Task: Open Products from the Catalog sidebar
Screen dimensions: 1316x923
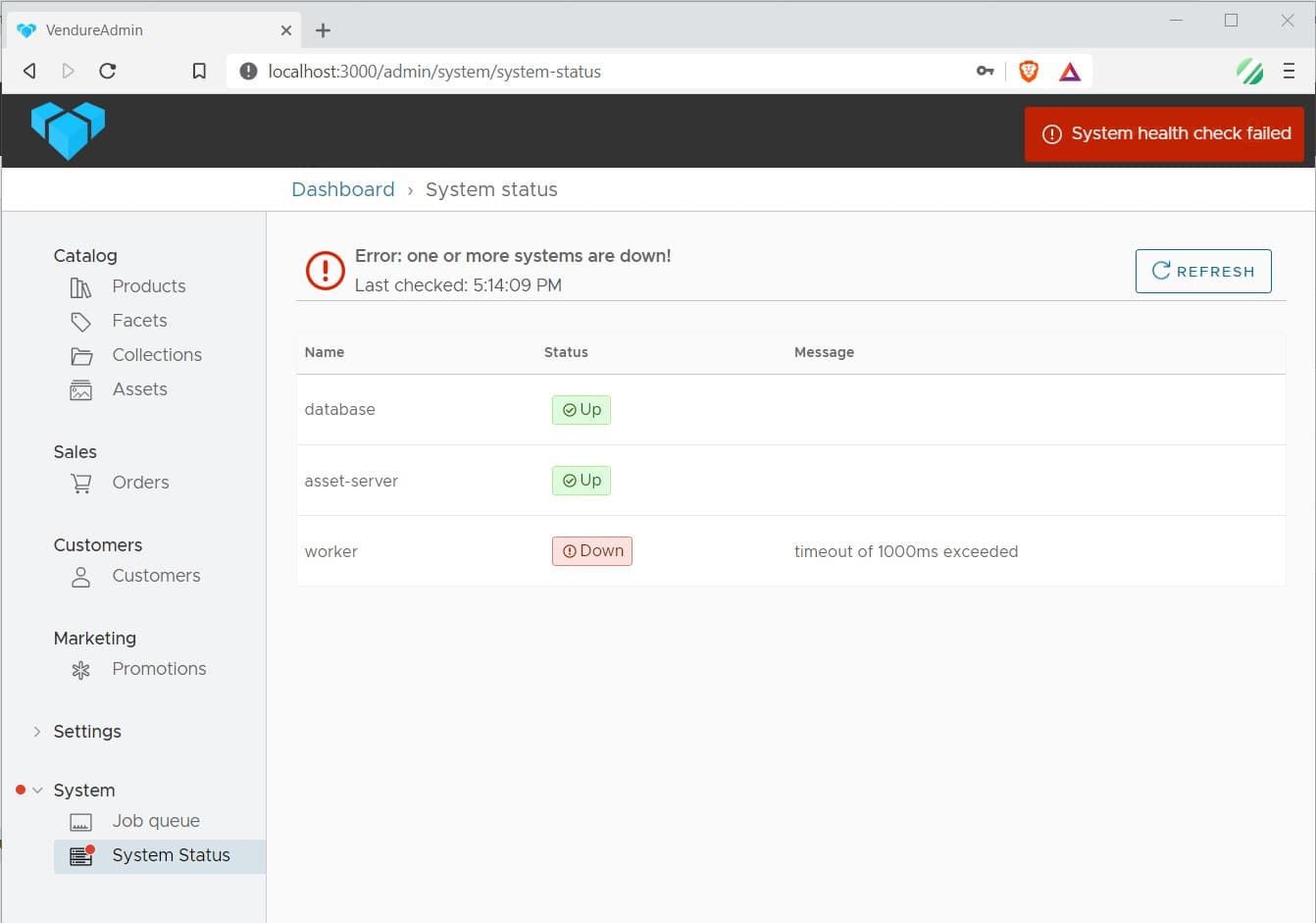Action: (x=148, y=286)
